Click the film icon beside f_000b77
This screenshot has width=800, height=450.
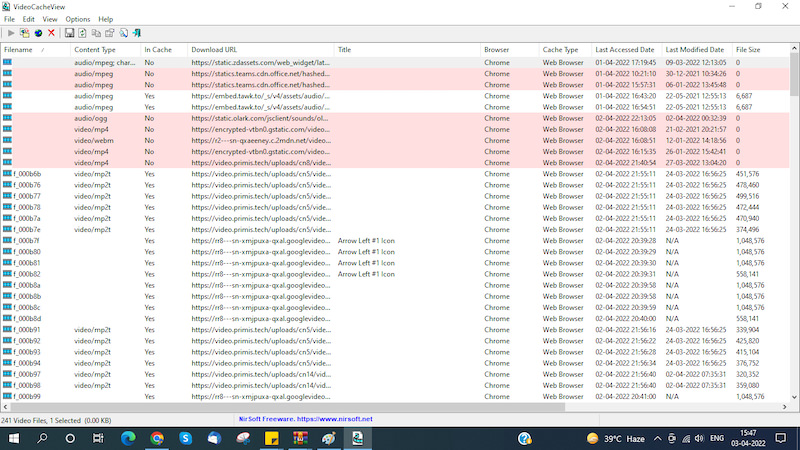pyautogui.click(x=7, y=196)
